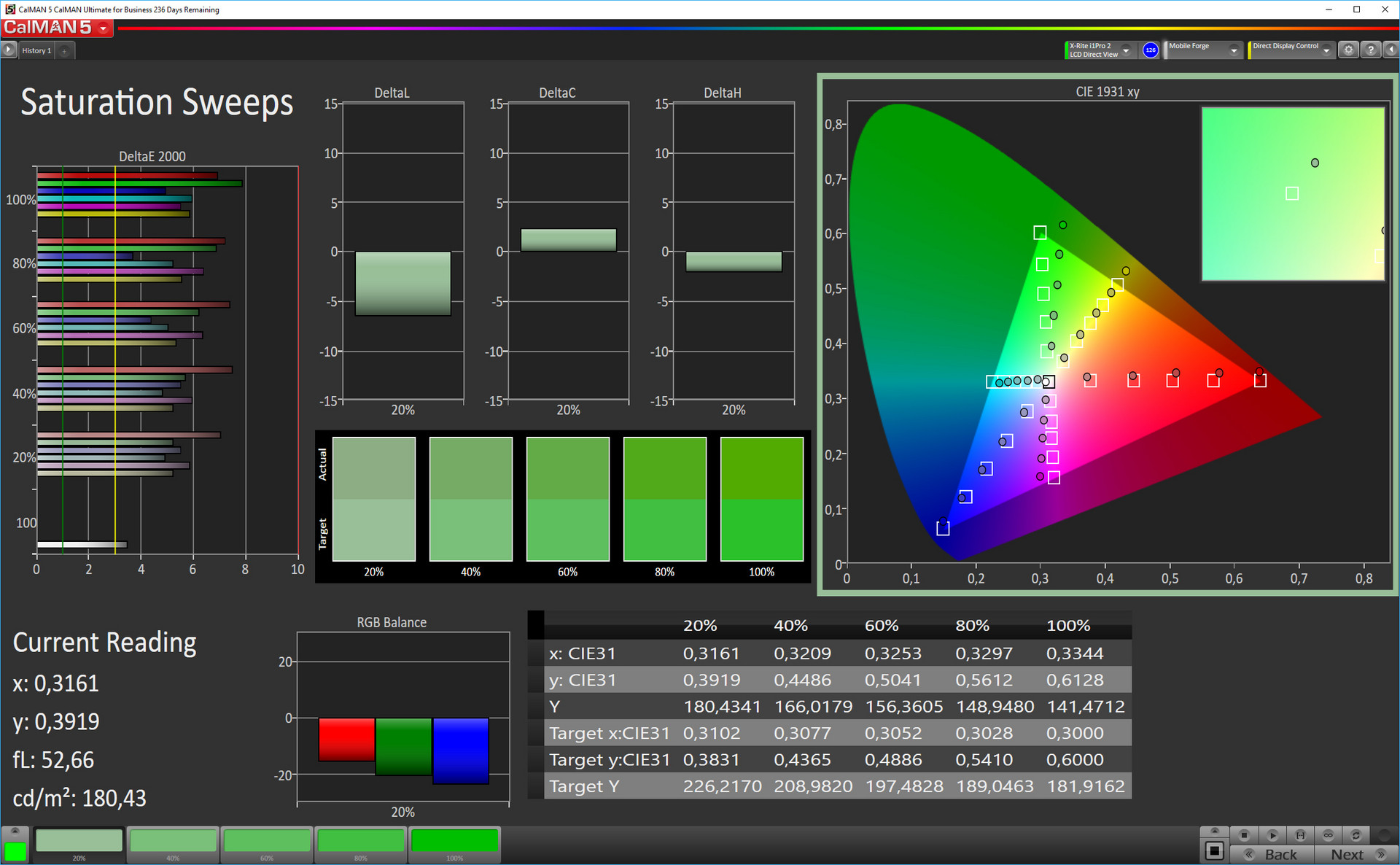Image resolution: width=1400 pixels, height=865 pixels.
Task: Expand the X-Rite i1Pro 2 meter dropdown
Action: (x=1126, y=50)
